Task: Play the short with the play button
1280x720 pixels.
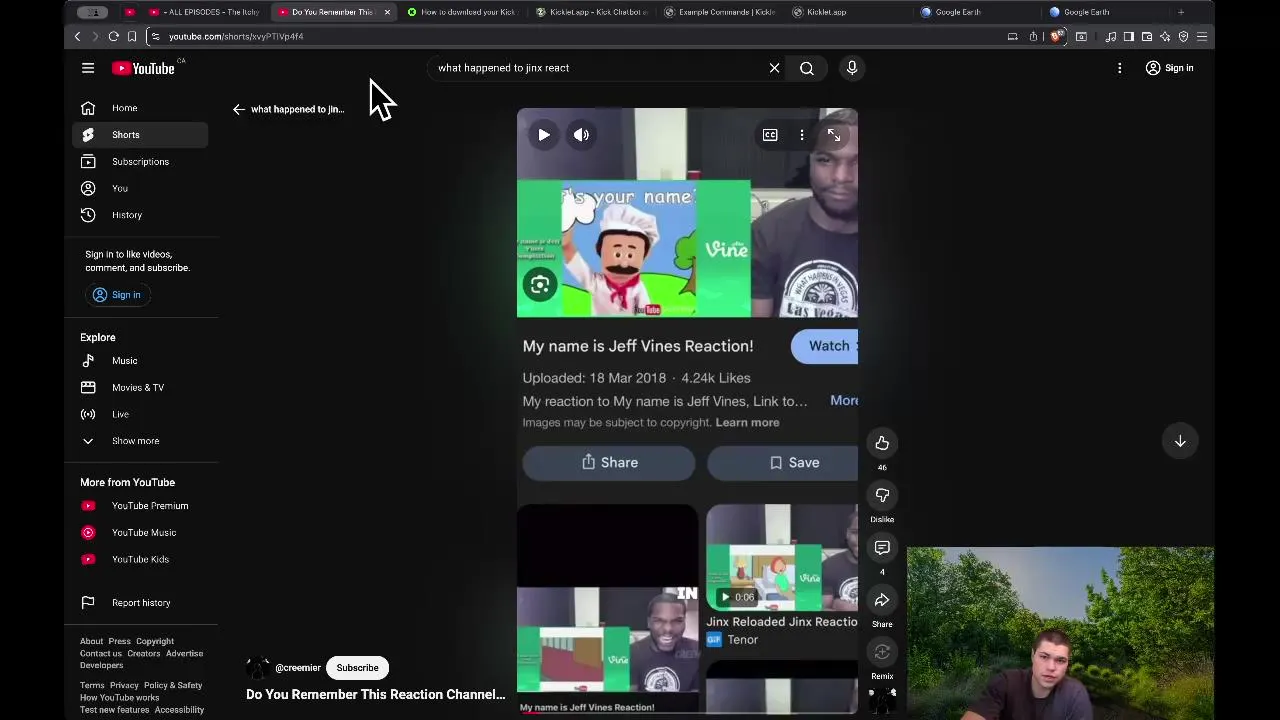Action: click(544, 135)
